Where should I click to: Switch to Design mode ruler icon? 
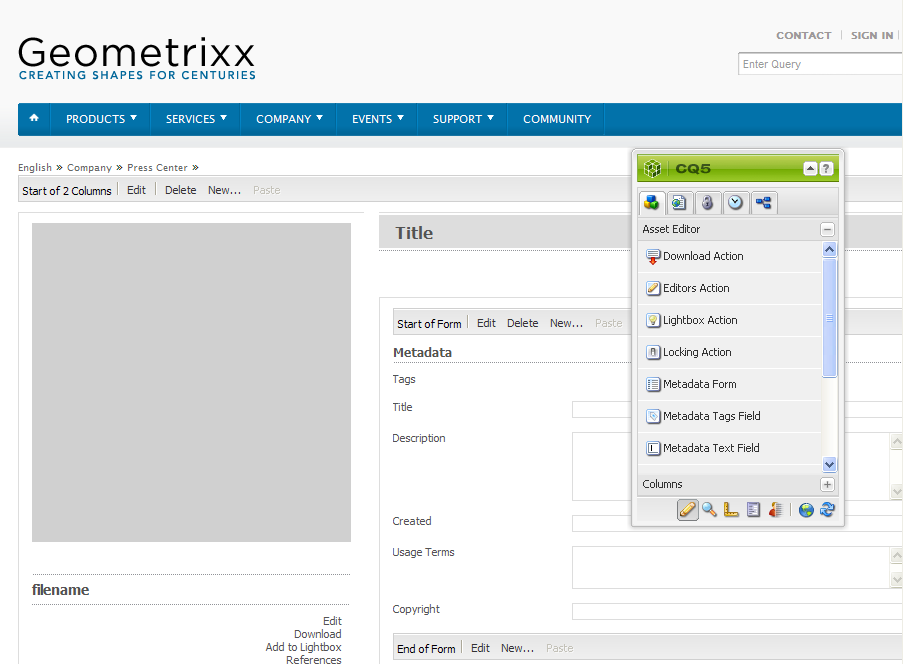(731, 510)
